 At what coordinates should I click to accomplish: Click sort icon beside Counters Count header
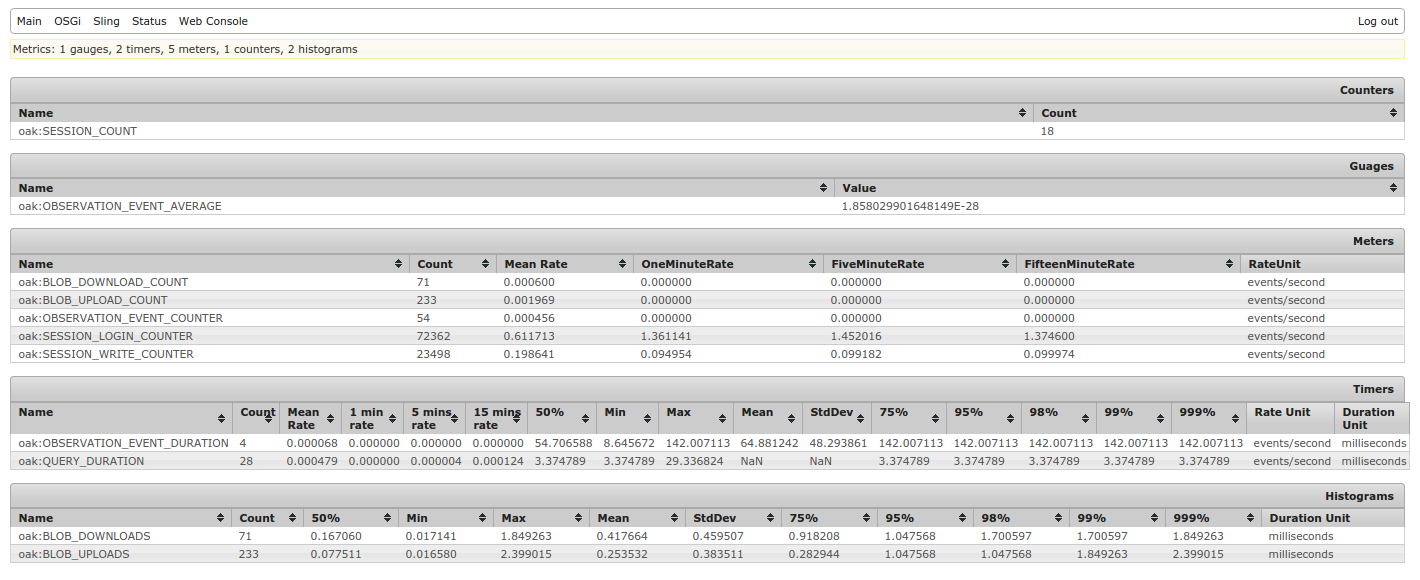1393,113
